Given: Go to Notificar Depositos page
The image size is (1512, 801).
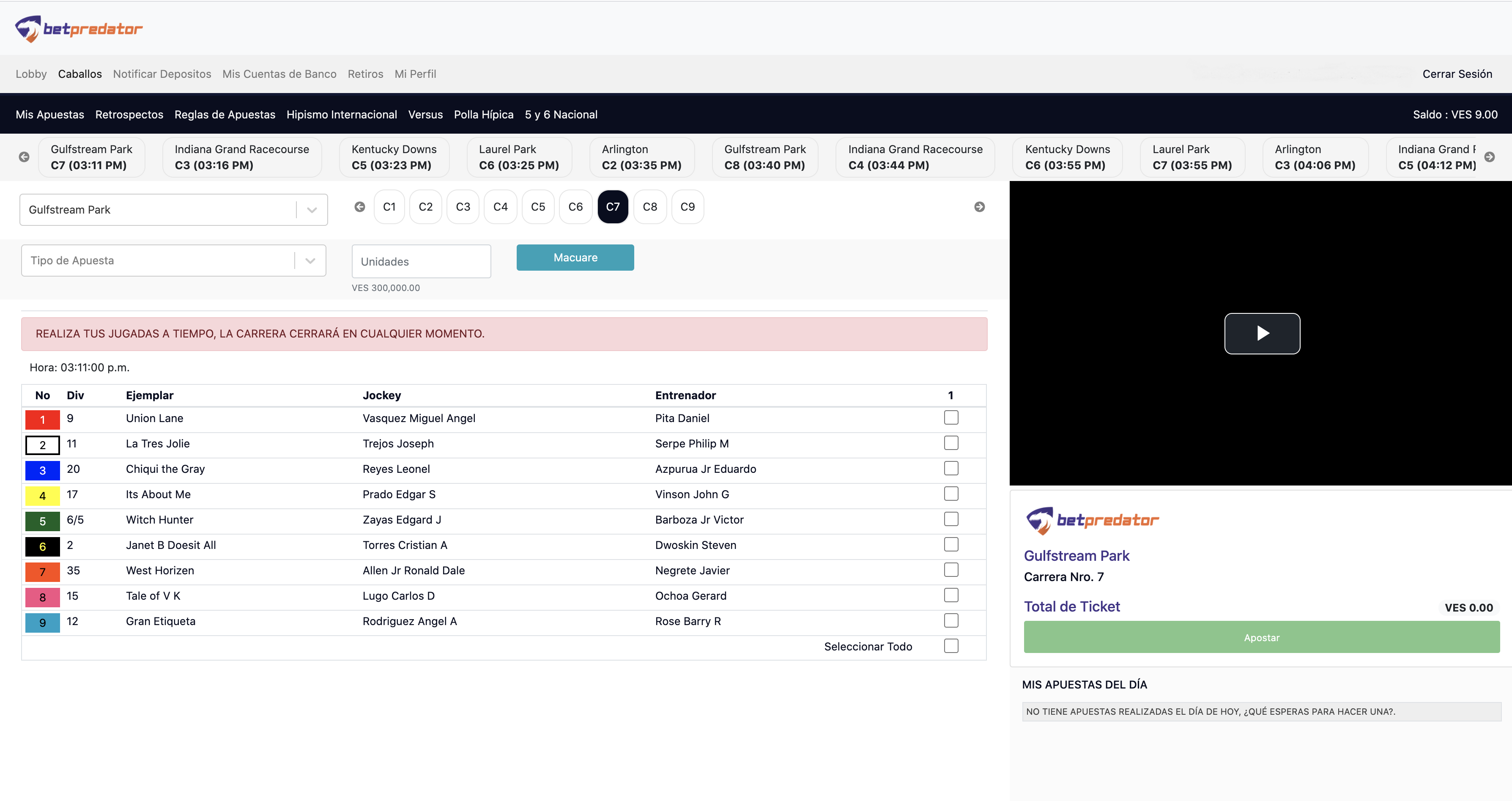Looking at the screenshot, I should 162,74.
